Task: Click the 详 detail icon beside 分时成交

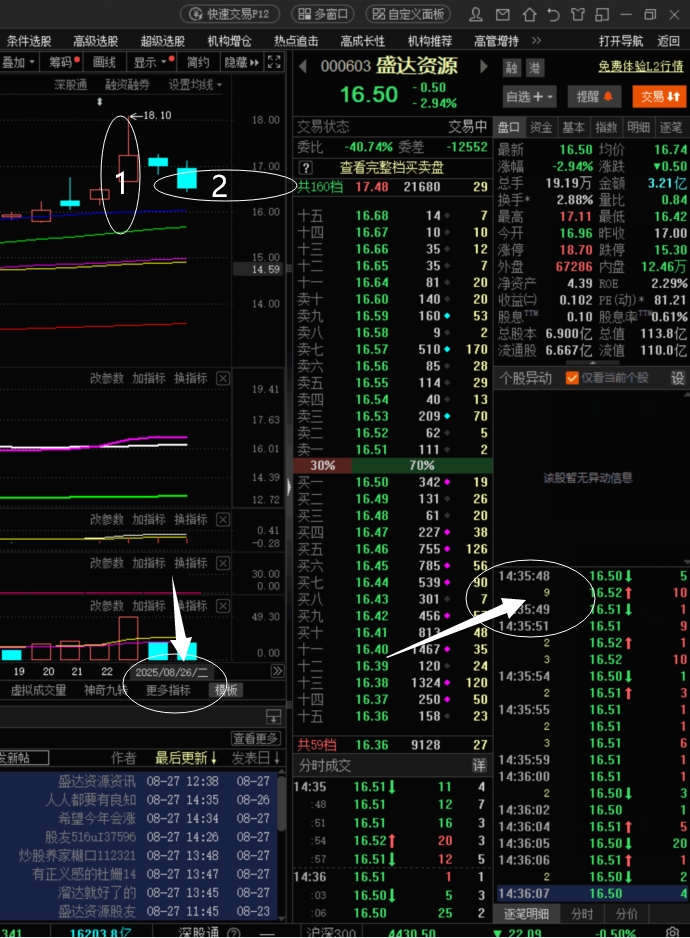Action: 479,765
